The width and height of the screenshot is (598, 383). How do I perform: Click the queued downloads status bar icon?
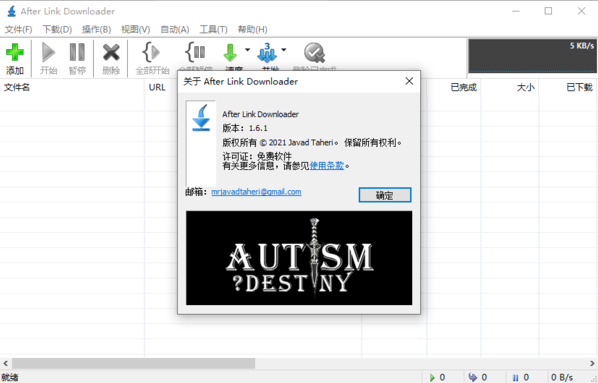coord(473,377)
